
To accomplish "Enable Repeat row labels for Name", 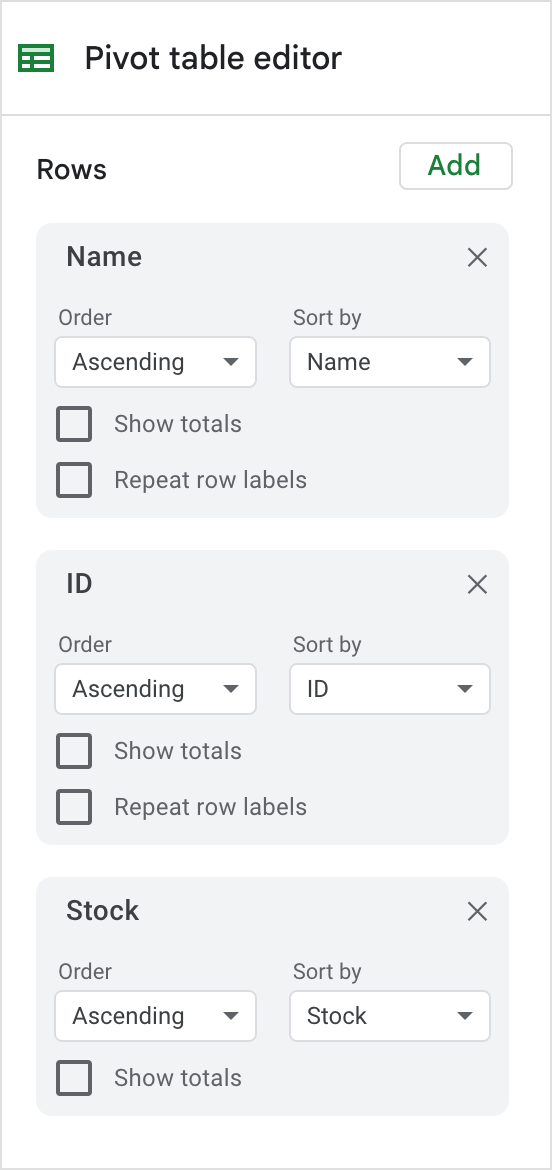I will click(75, 480).
